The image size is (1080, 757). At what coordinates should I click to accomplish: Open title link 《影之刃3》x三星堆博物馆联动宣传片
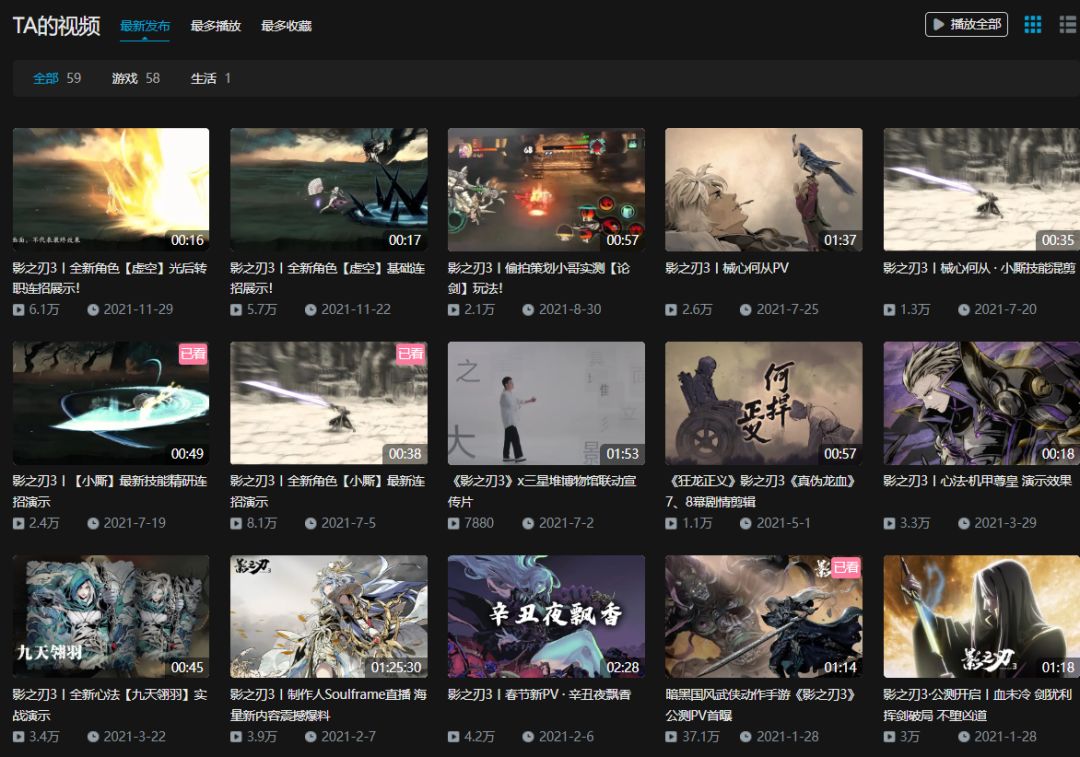point(542,491)
